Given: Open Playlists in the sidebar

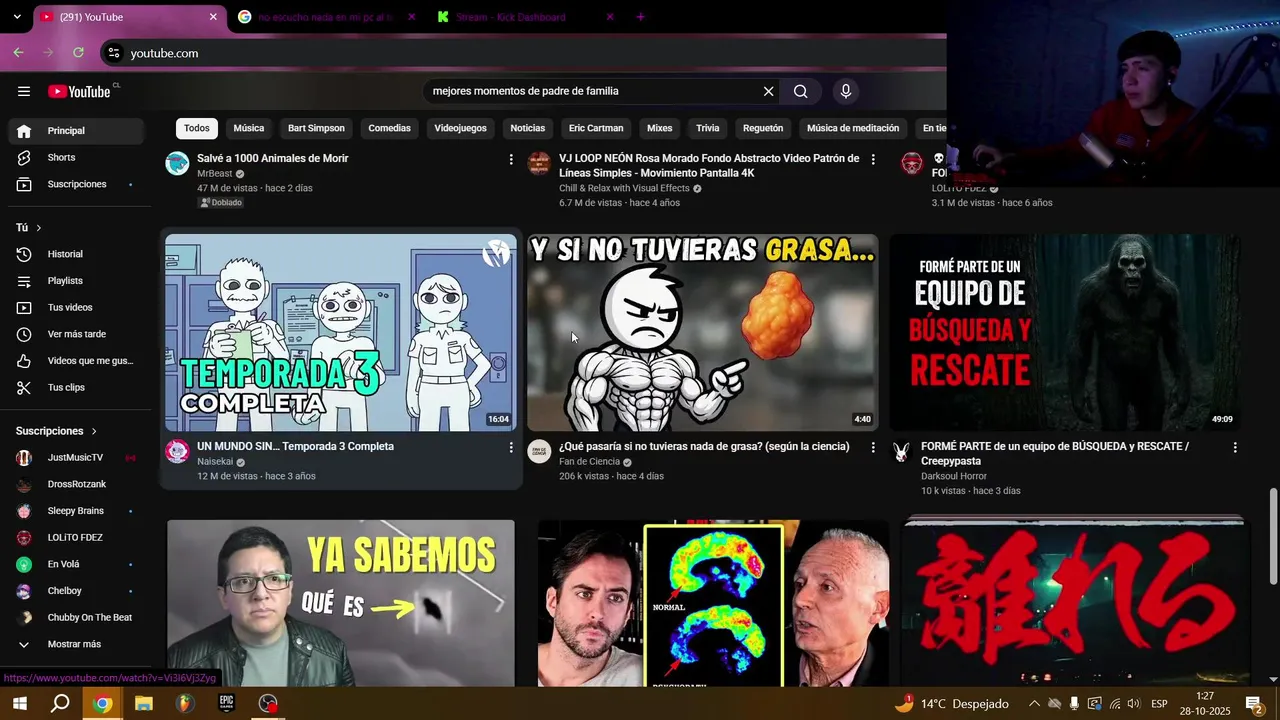Looking at the screenshot, I should (76, 281).
